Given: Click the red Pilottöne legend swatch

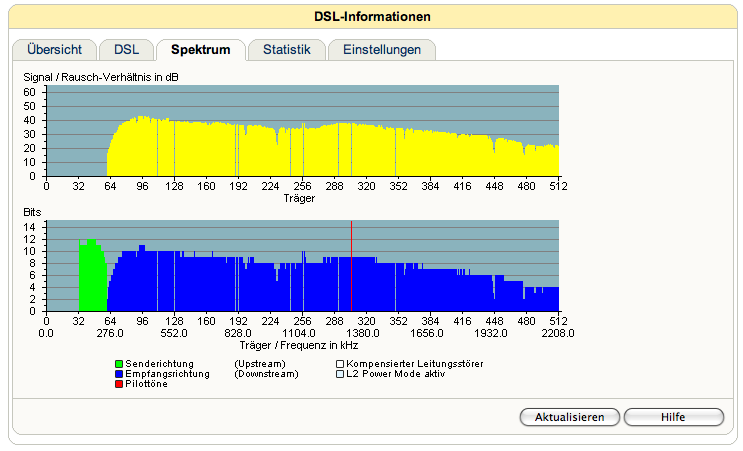Looking at the screenshot, I should pos(119,384).
